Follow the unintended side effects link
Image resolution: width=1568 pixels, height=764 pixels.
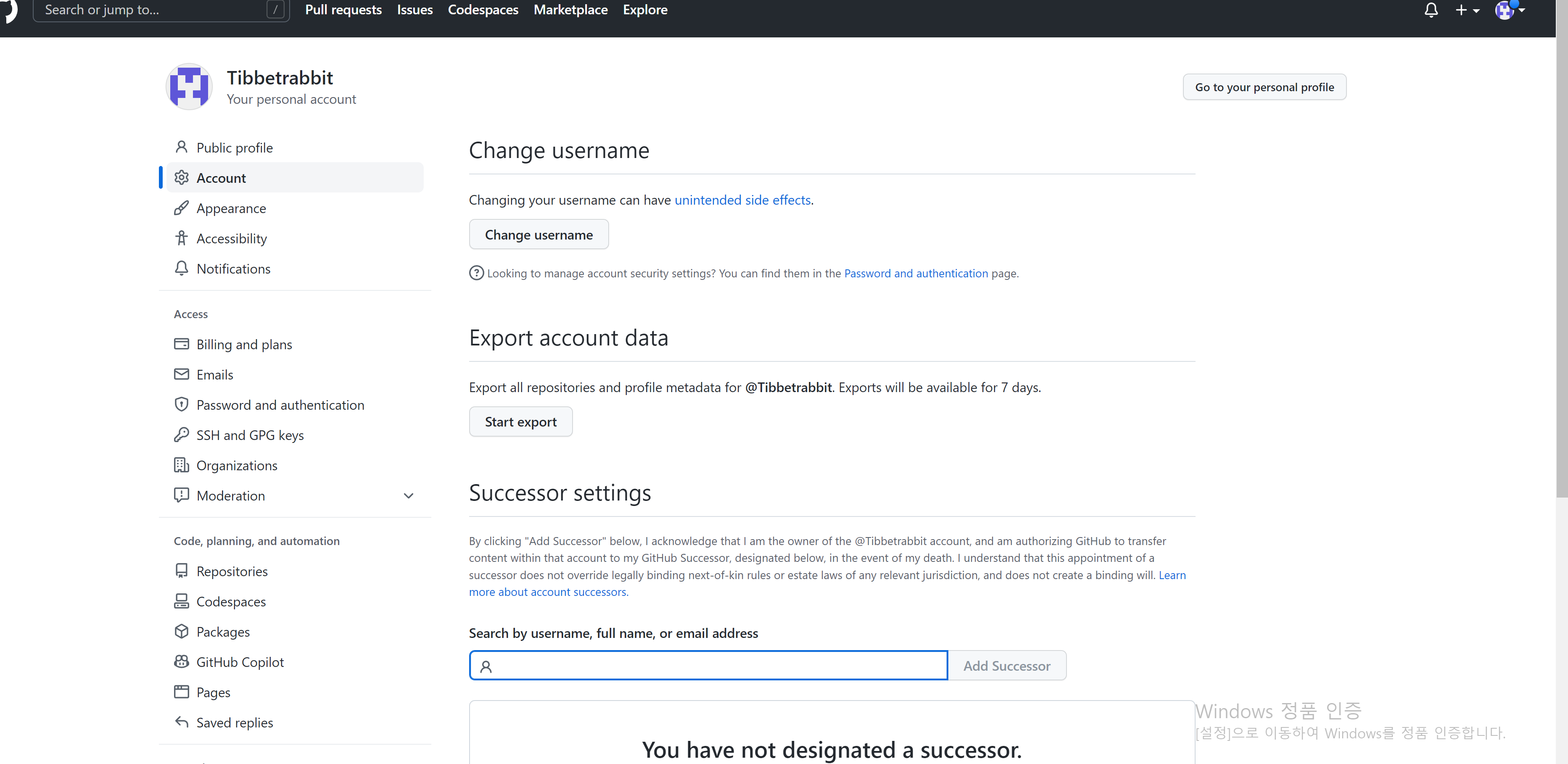743,200
